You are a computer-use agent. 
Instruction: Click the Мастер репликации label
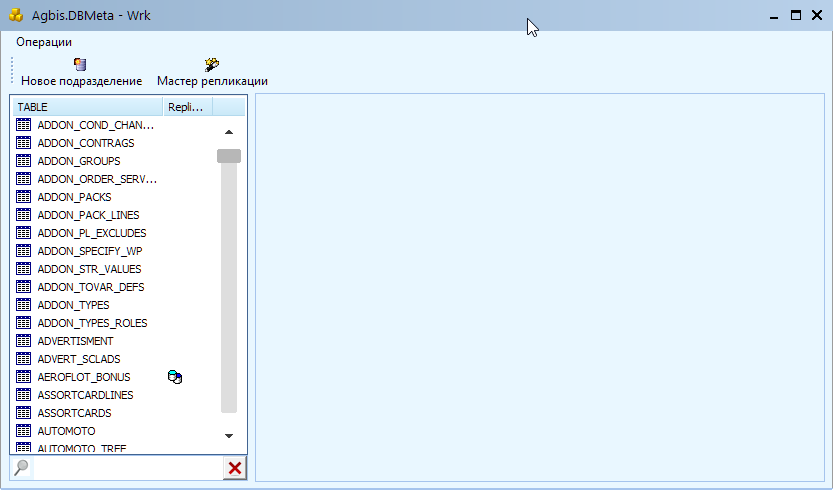pos(212,81)
